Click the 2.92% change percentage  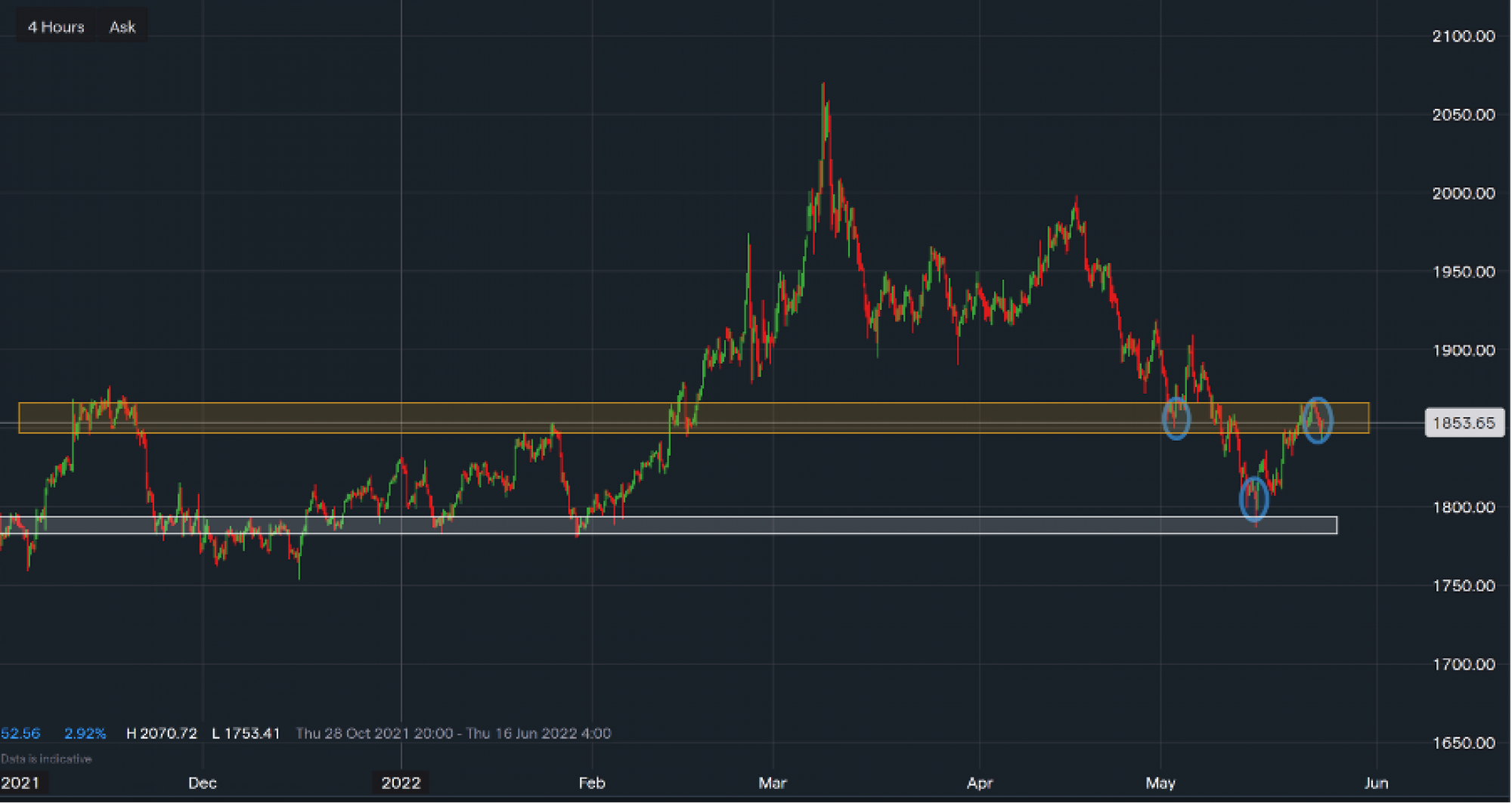pyautogui.click(x=85, y=733)
